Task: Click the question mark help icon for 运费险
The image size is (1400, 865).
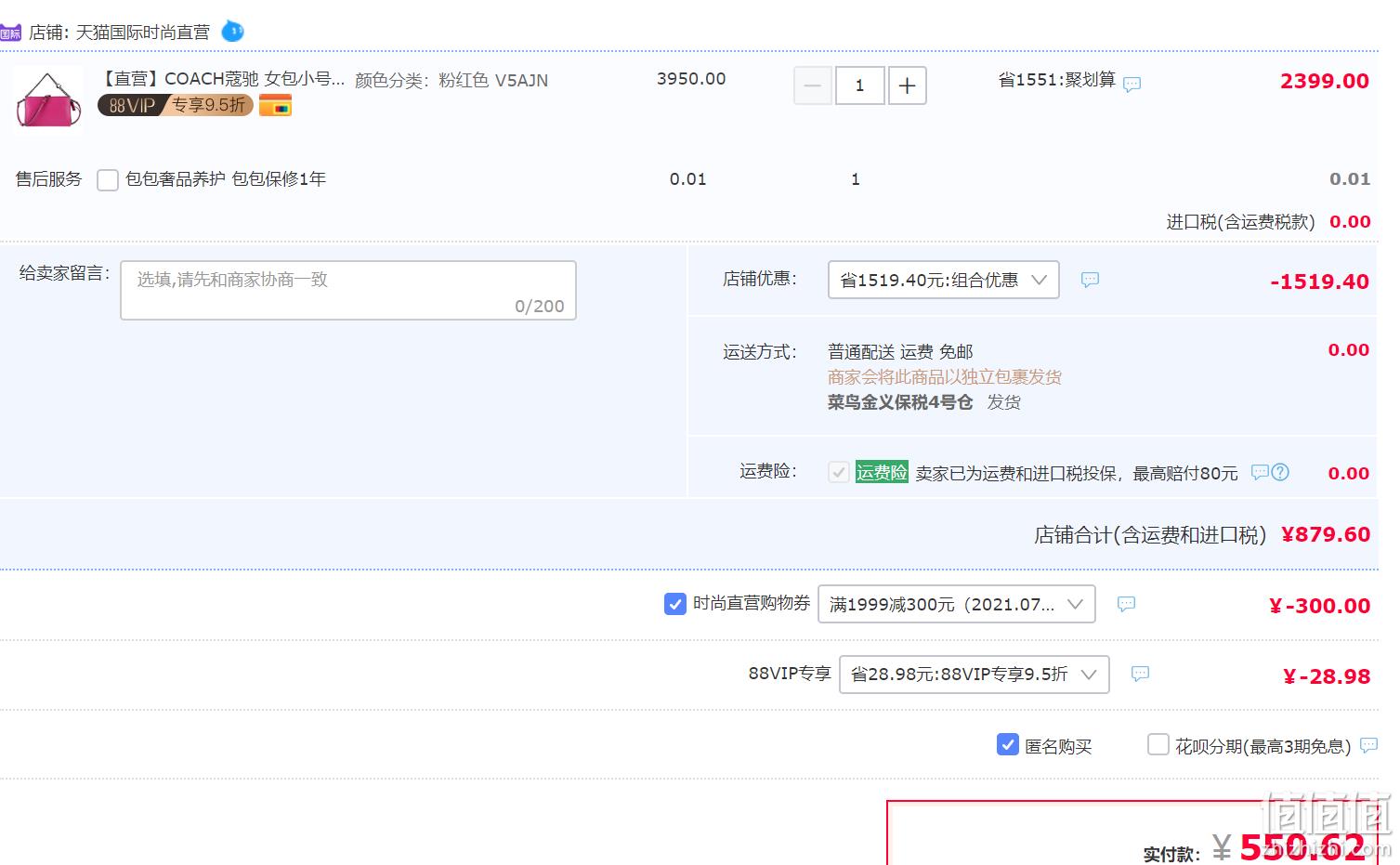Action: (x=1280, y=472)
